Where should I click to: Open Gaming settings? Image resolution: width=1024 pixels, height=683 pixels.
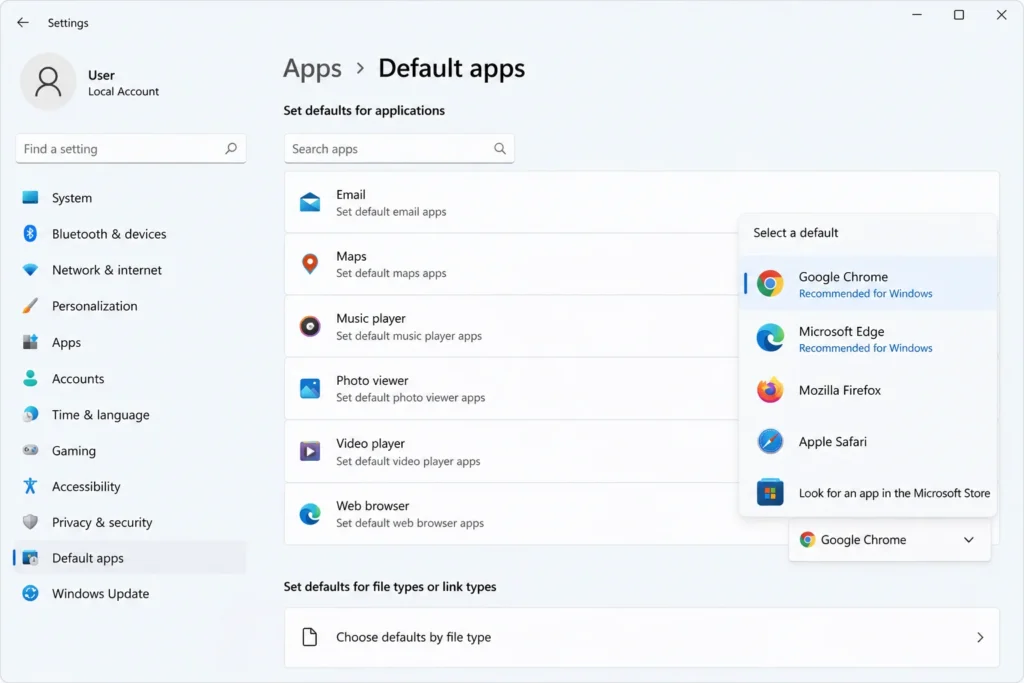(x=130, y=450)
